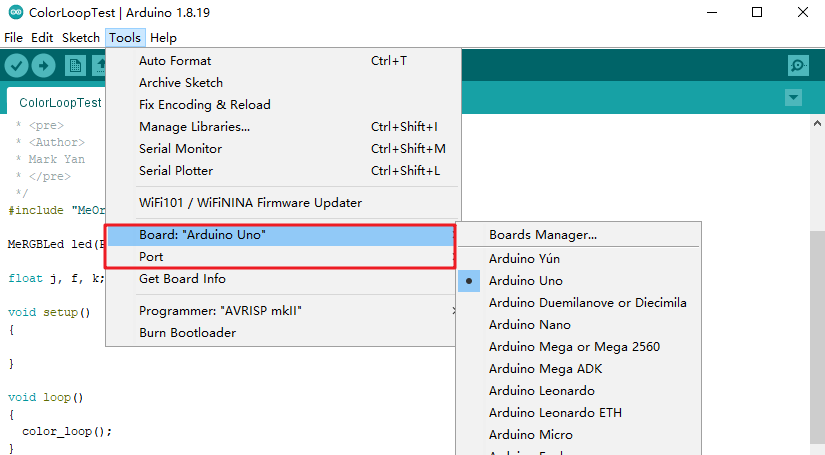This screenshot has width=825, height=455.
Task: Click the editor vertical scrollbar thumb
Action: (x=817, y=337)
